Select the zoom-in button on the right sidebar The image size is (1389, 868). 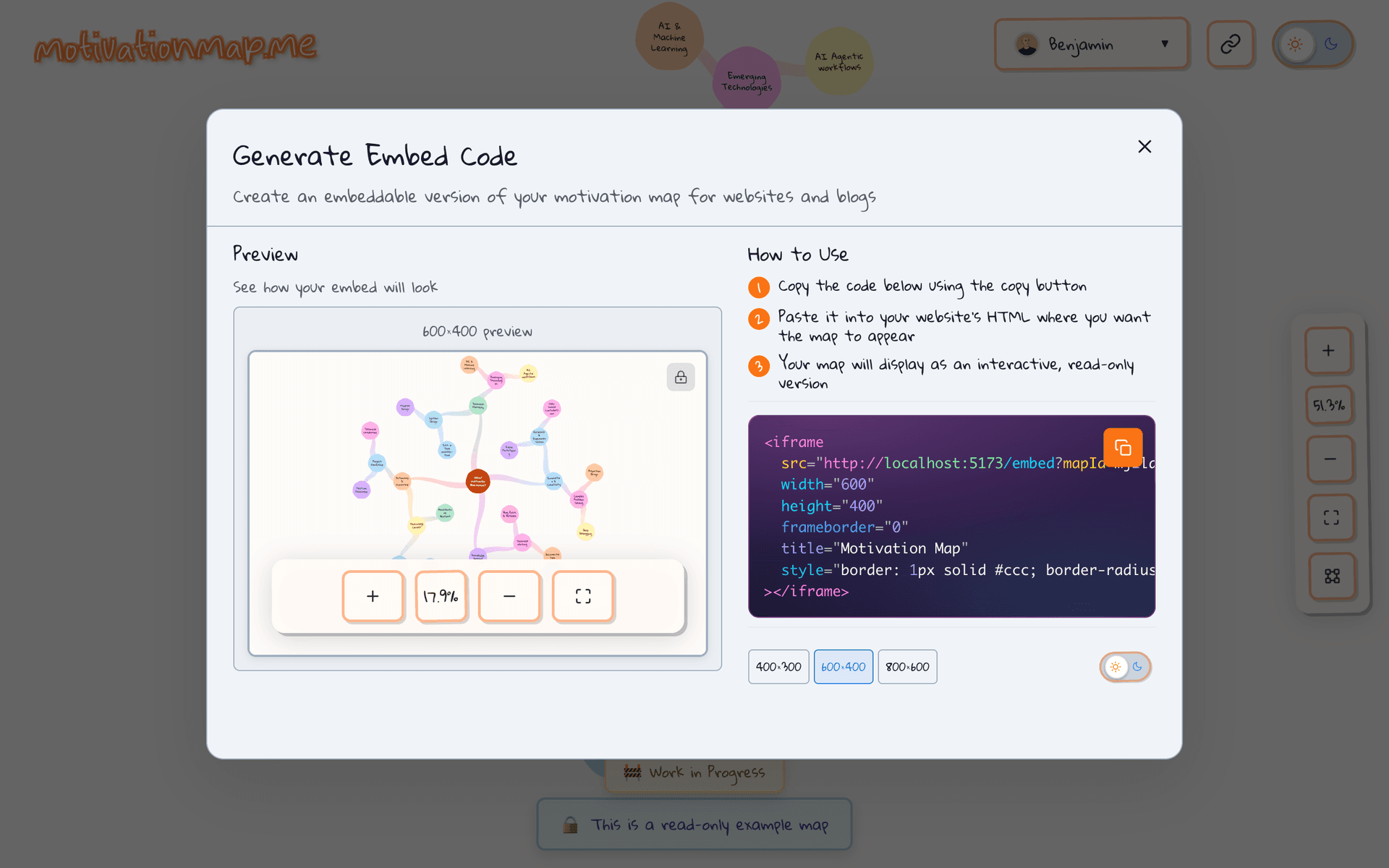coord(1330,350)
